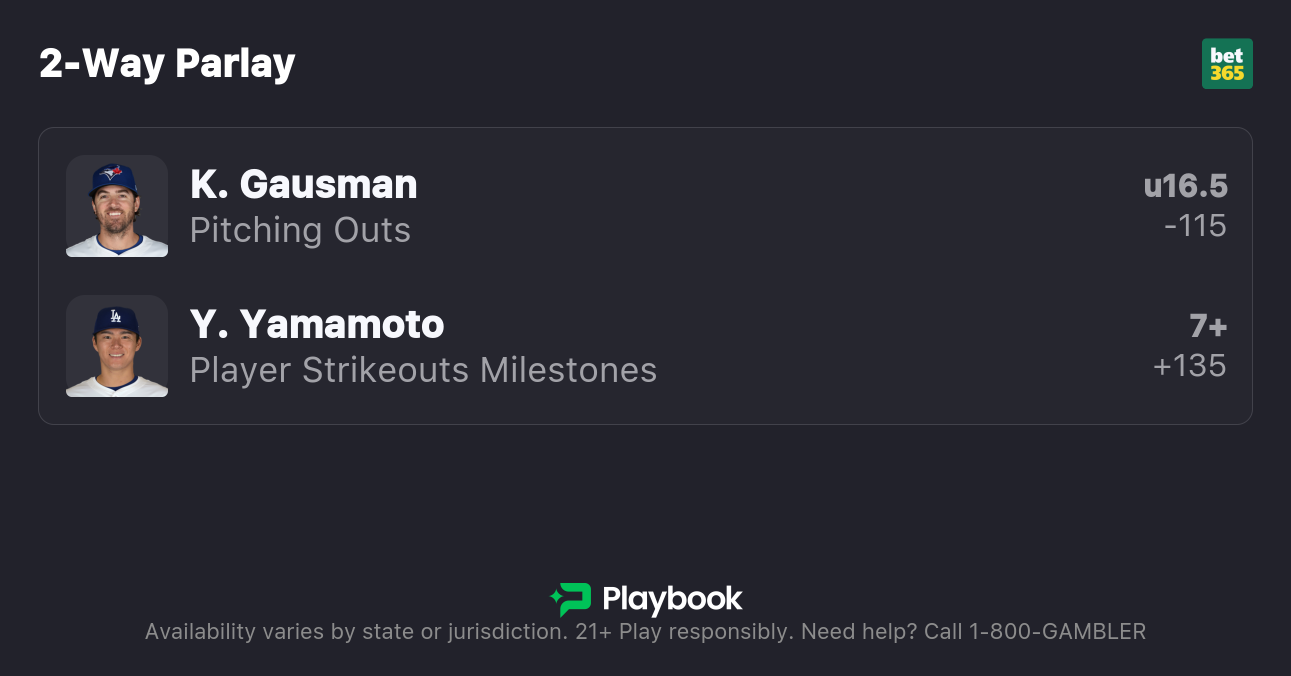Click the Dodgers cap logo on Yamamoto's photo
The image size is (1291, 676).
tap(116, 316)
